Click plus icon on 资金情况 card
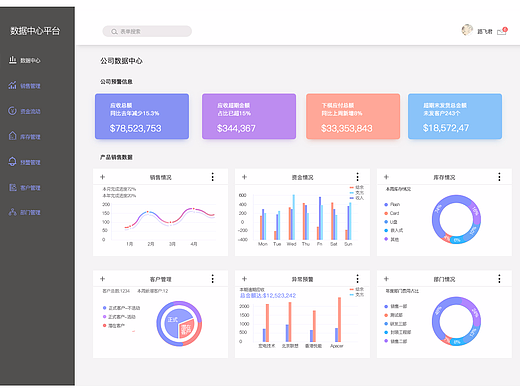The height and width of the screenshot is (390, 520). tap(244, 177)
